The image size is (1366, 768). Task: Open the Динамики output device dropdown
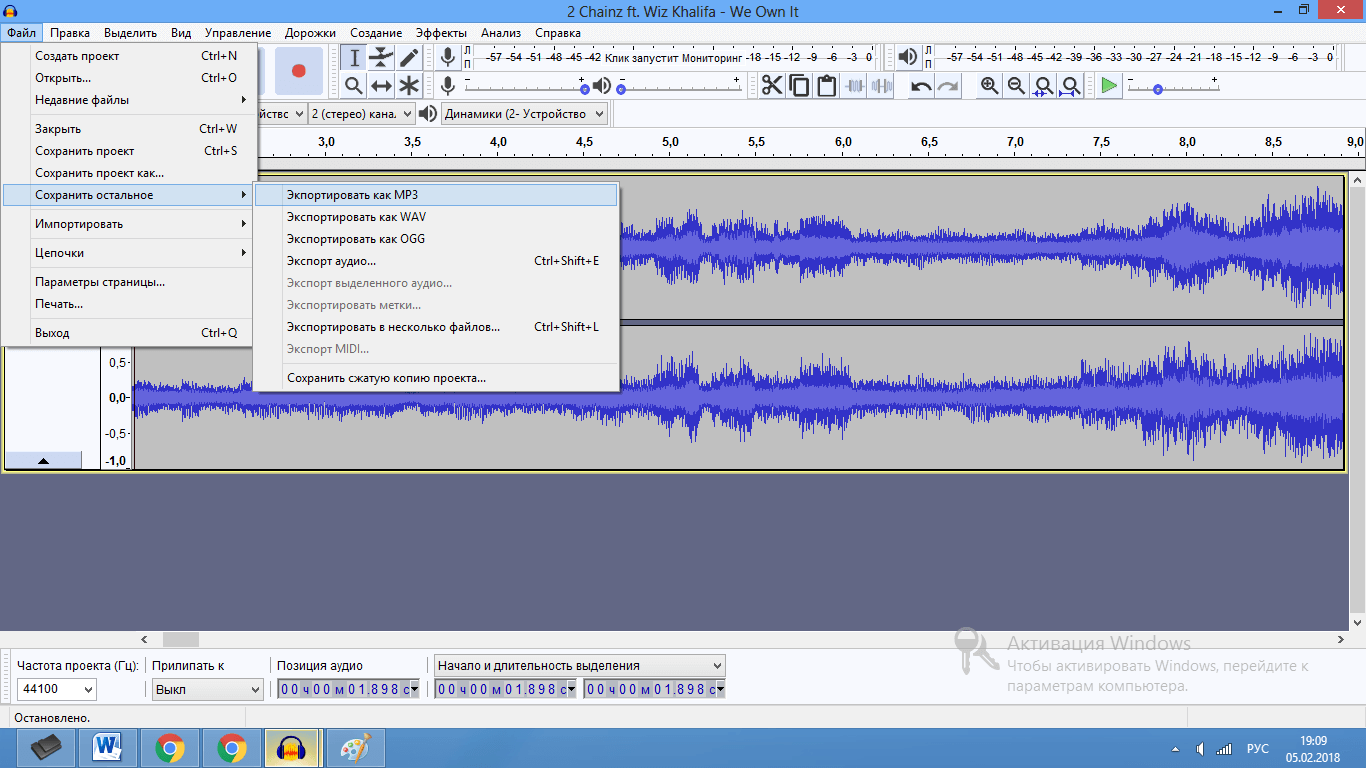coord(524,114)
